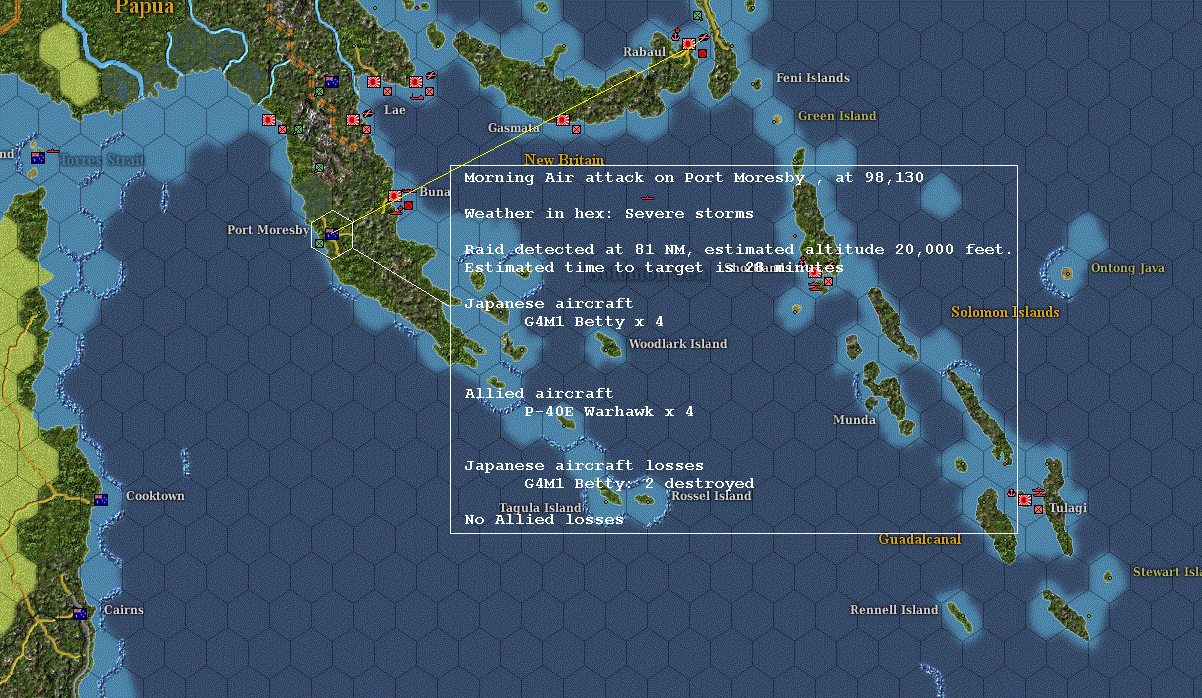Click the Cairns map label
Image resolution: width=1202 pixels, height=698 pixels.
click(x=124, y=610)
